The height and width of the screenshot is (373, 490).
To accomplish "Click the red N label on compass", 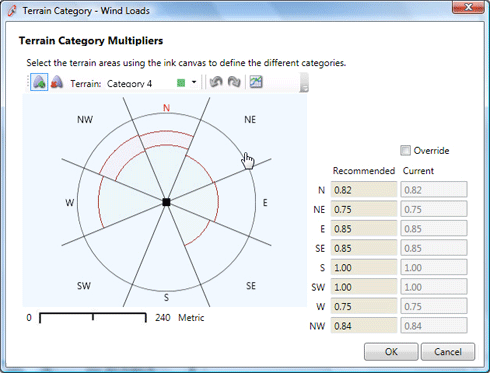I will tap(166, 108).
